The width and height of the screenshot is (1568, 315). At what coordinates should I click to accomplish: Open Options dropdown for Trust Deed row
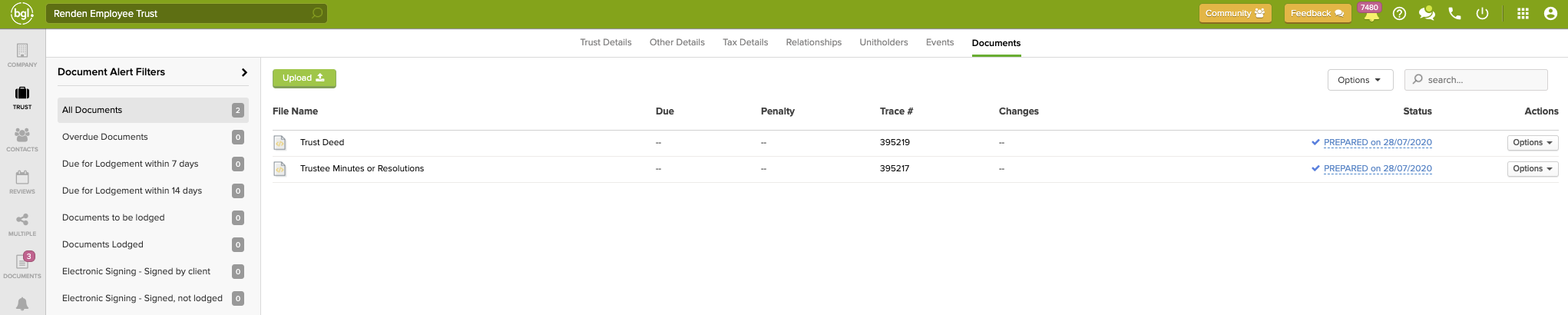(1532, 143)
